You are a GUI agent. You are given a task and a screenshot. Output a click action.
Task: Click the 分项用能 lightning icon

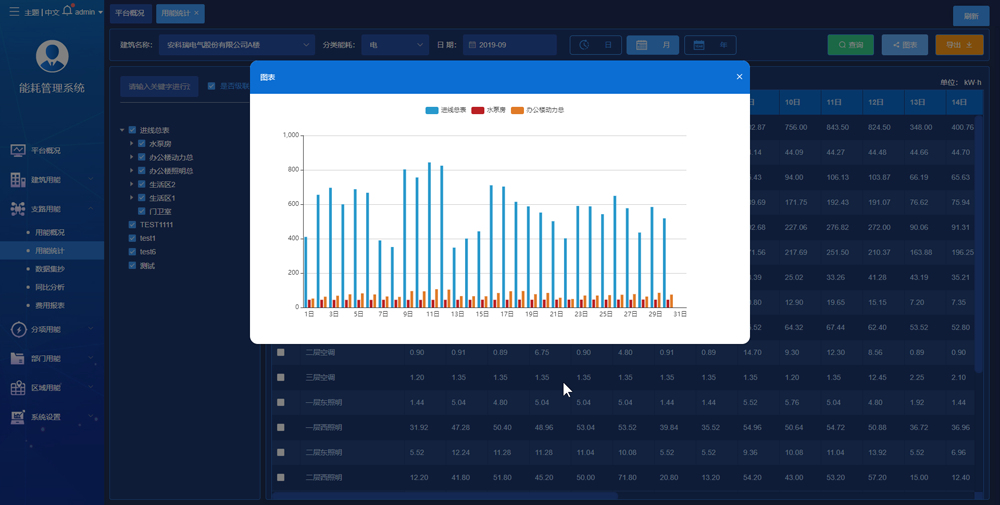coord(18,330)
